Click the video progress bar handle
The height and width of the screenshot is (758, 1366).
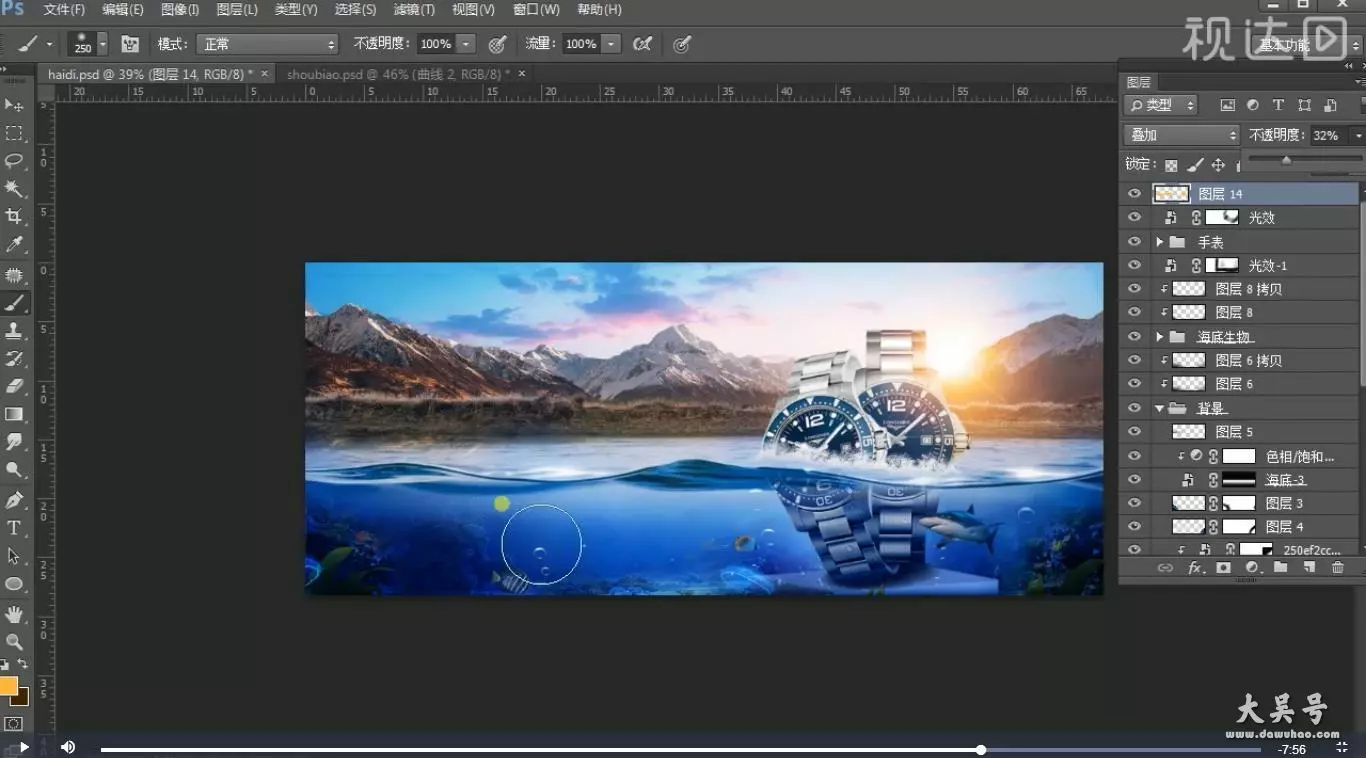click(981, 749)
